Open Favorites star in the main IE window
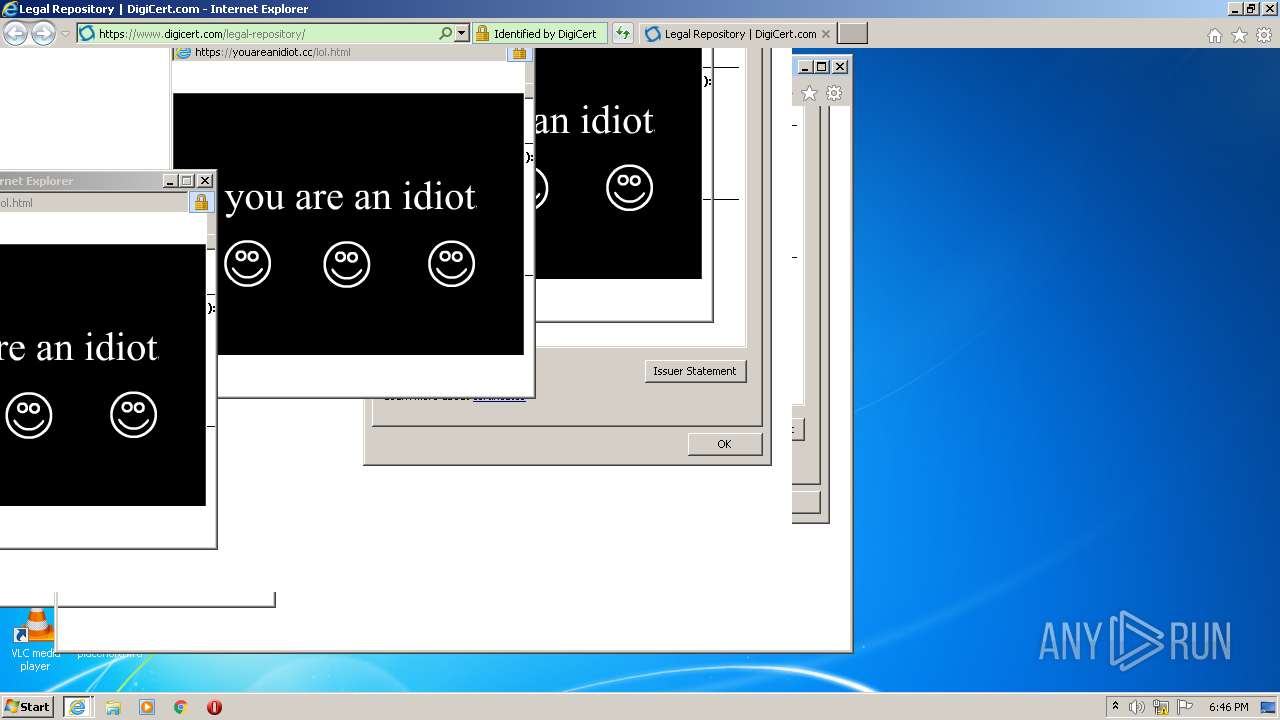This screenshot has height=720, width=1280. click(1239, 35)
